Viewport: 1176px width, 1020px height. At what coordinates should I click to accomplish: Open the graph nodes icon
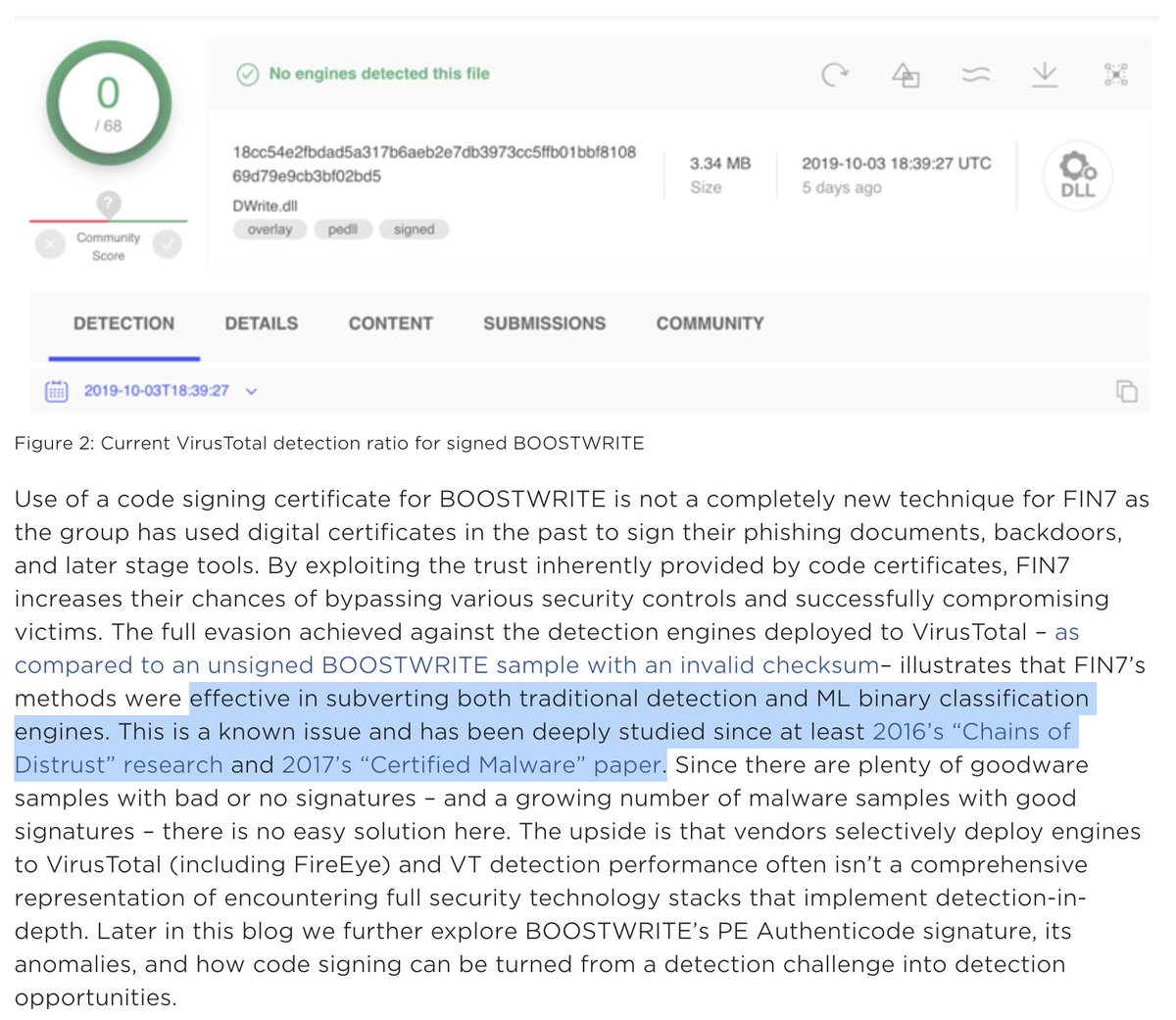pos(1116,74)
